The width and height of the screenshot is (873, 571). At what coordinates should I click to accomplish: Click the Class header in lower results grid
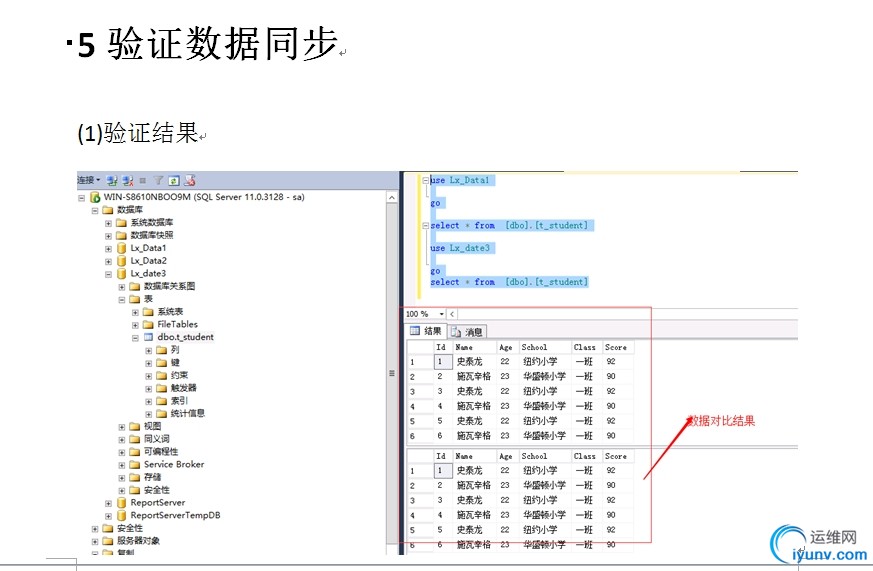585,456
